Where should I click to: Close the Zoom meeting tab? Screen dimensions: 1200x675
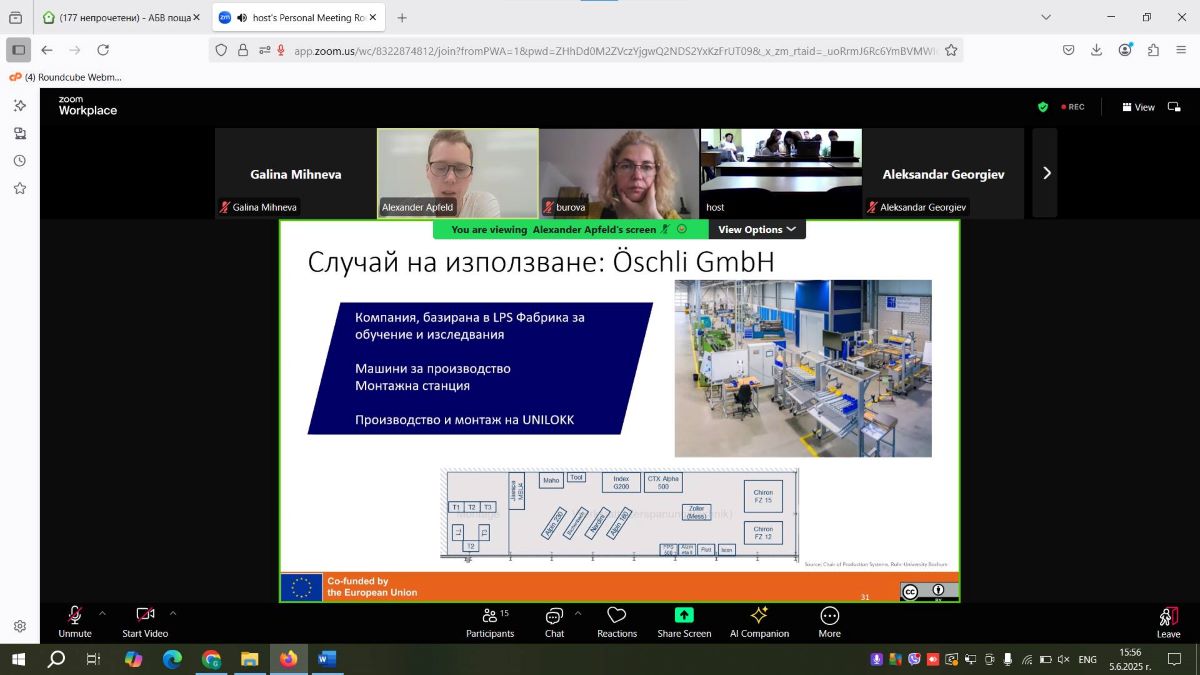pos(373,17)
